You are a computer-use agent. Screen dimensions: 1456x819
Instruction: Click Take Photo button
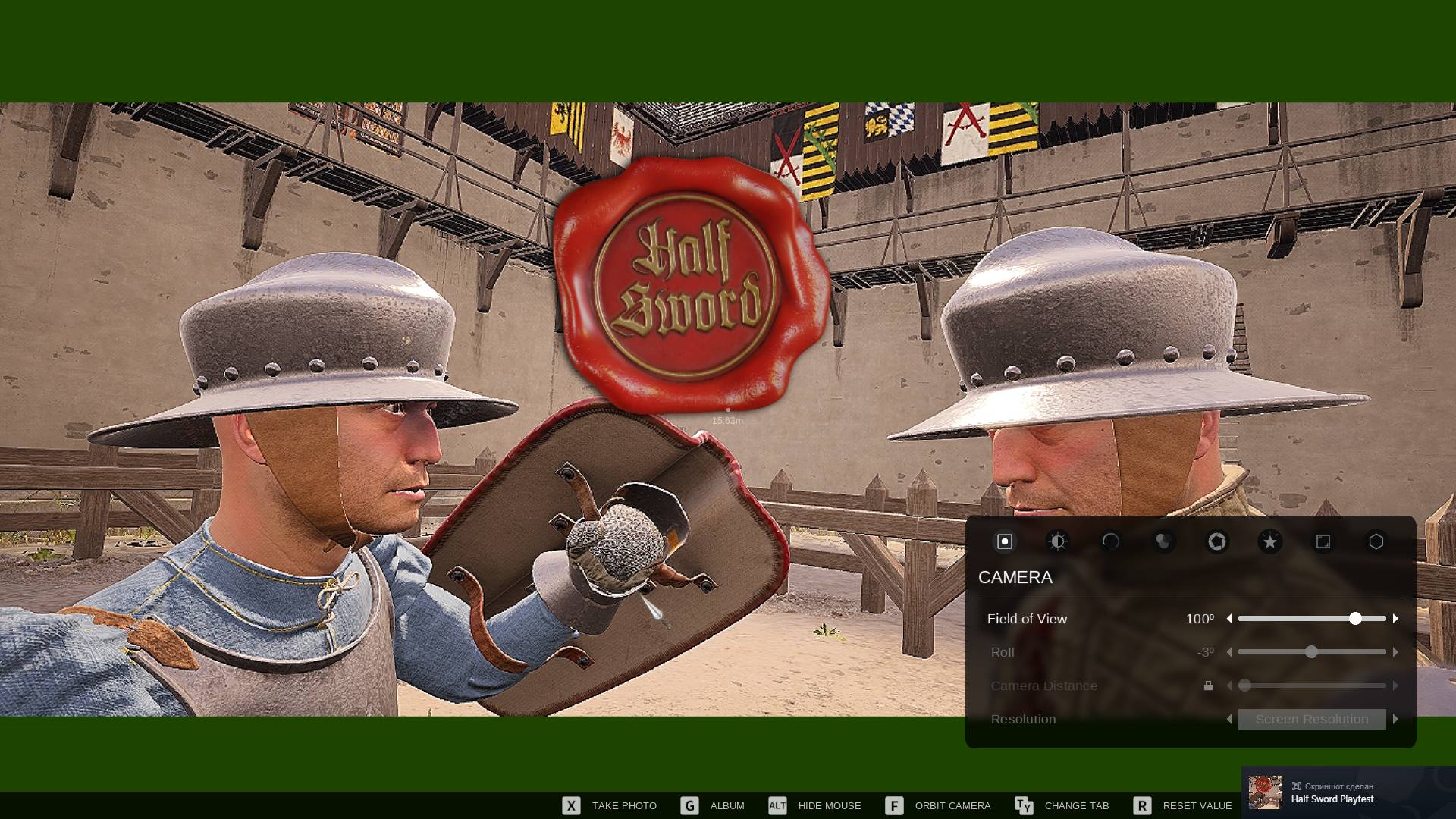(610, 805)
